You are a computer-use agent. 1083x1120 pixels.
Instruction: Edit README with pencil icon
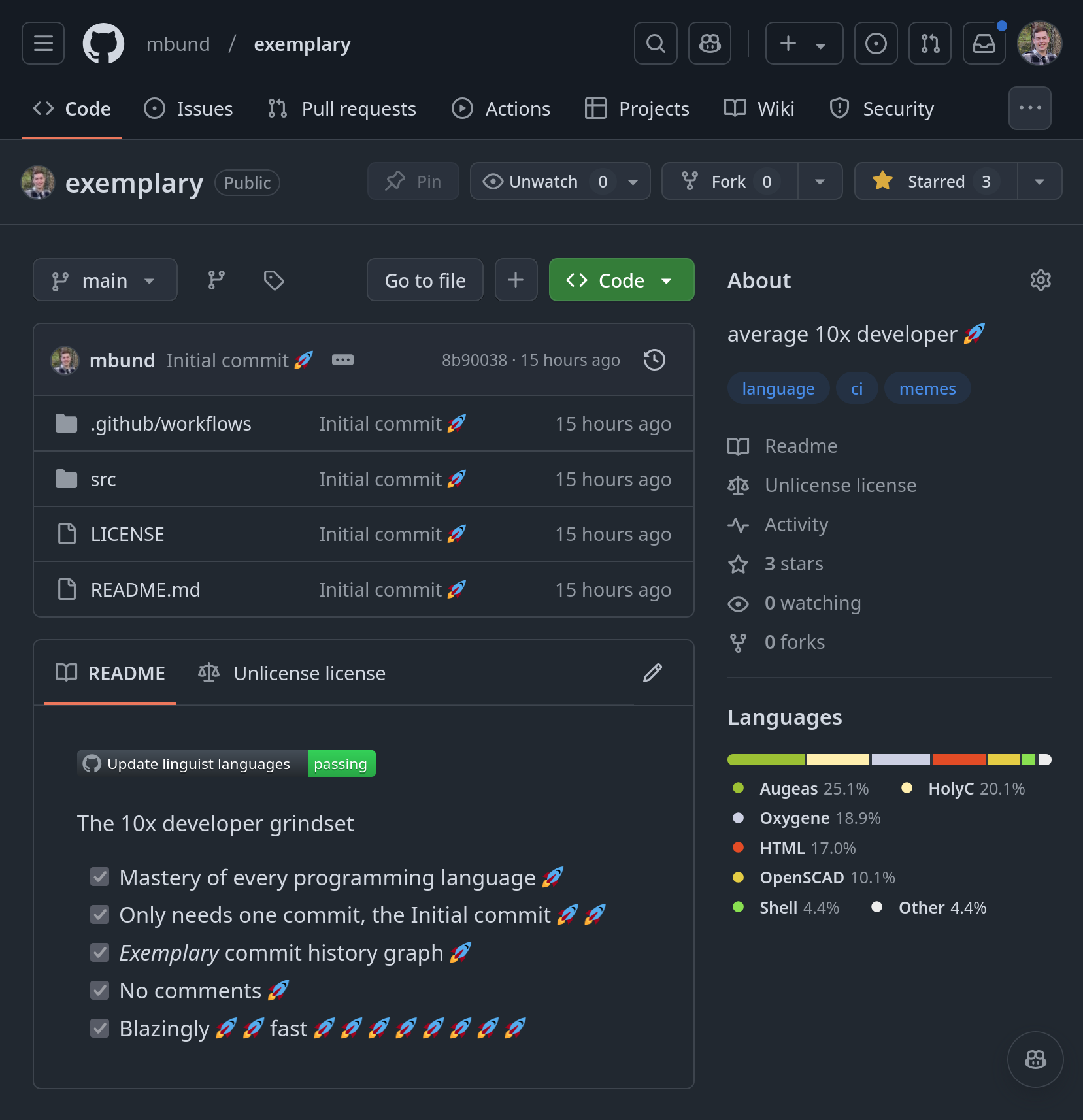point(652,673)
